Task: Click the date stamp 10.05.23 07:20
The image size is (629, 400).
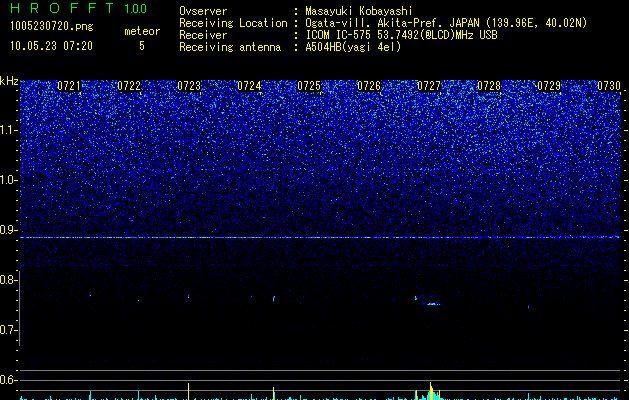Action: point(51,46)
